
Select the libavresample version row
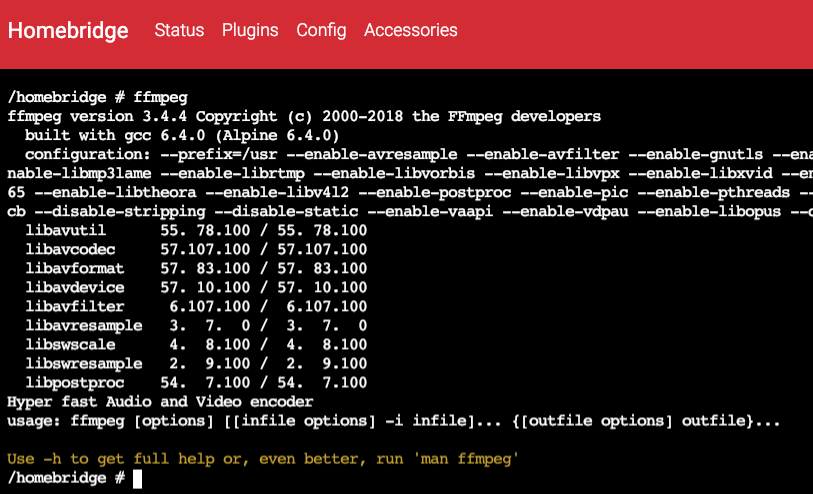click(197, 326)
